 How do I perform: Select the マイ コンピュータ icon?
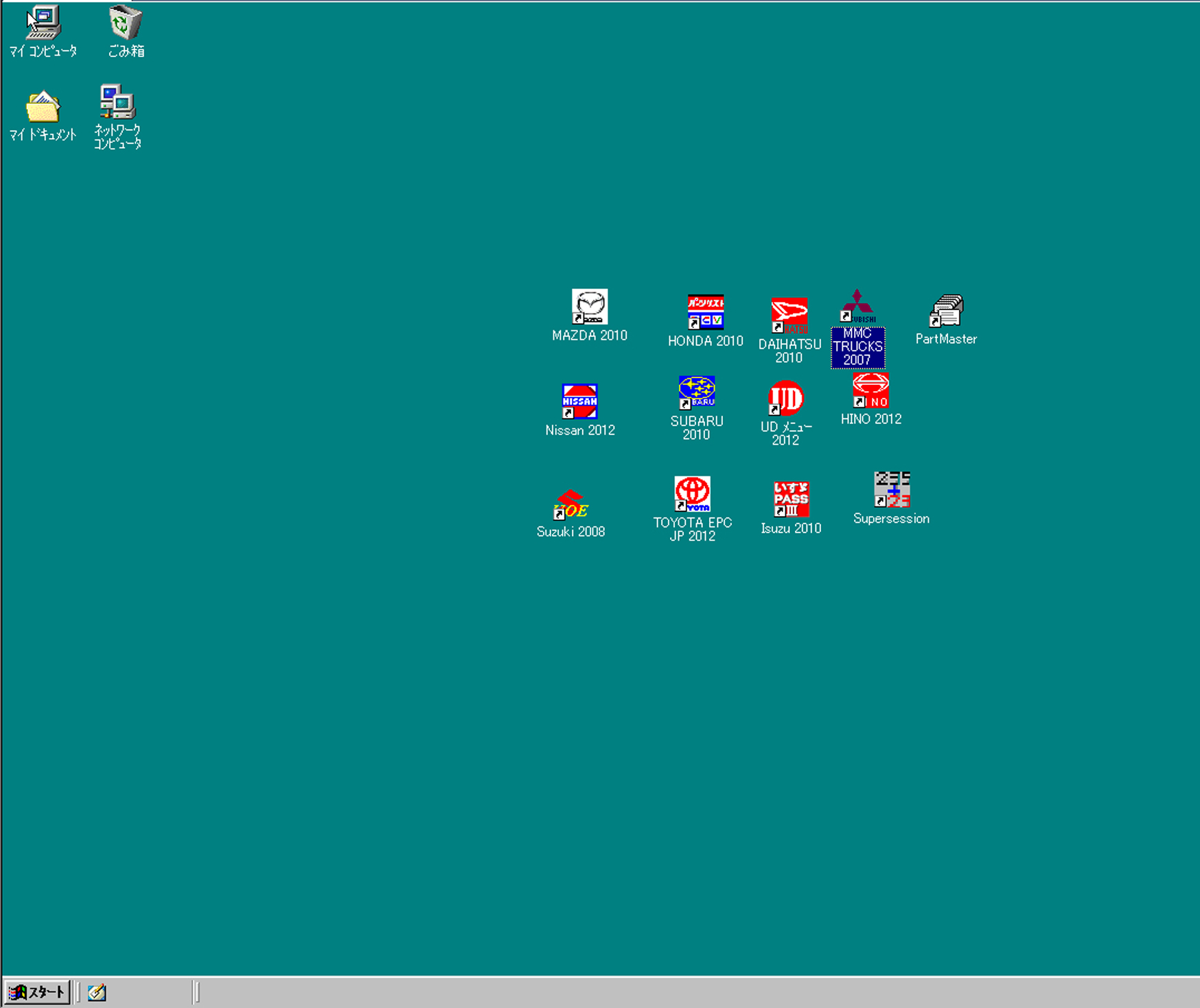click(43, 23)
